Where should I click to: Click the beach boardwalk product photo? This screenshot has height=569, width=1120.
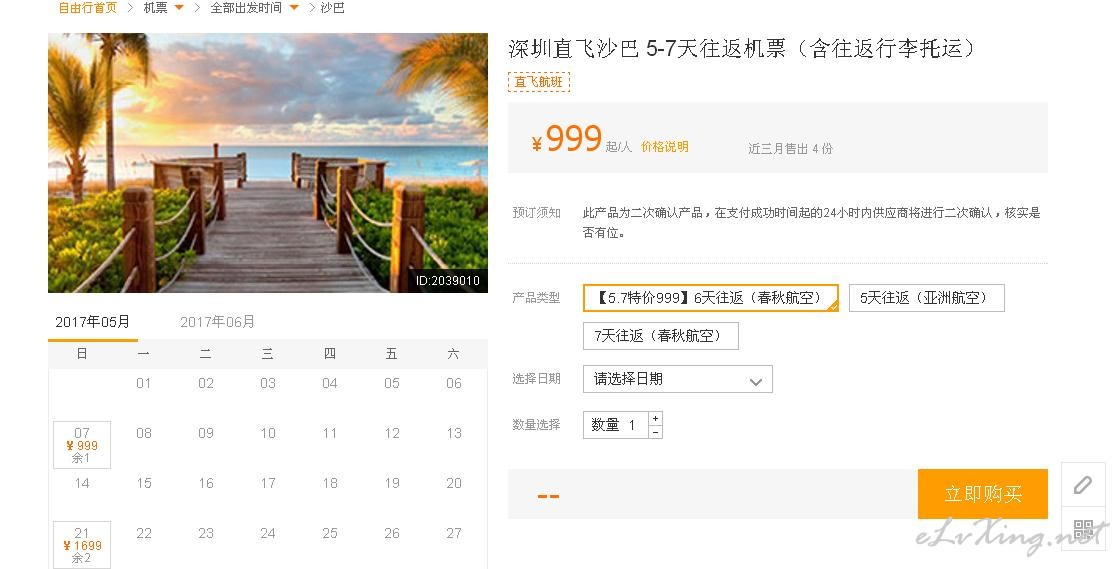pos(268,163)
